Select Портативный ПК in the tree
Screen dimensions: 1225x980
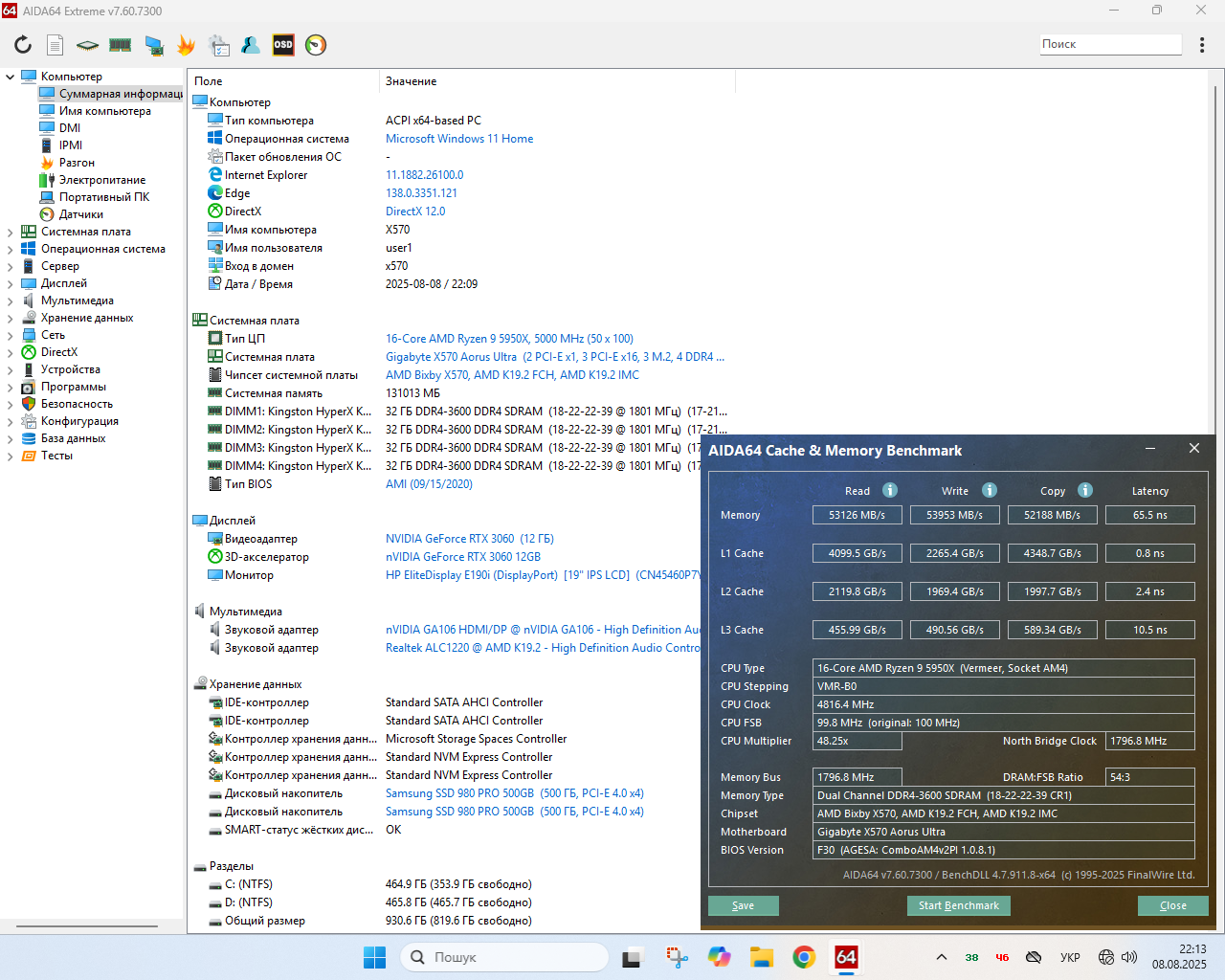pos(104,197)
